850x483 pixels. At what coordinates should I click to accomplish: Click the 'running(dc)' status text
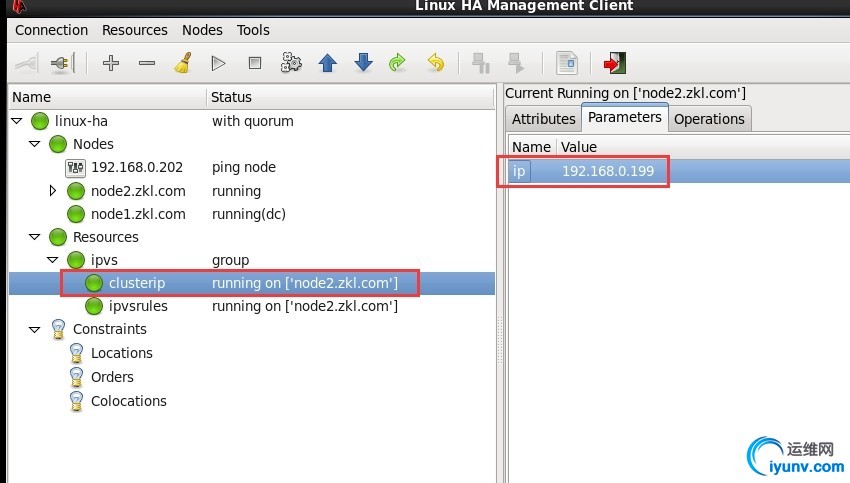(249, 214)
